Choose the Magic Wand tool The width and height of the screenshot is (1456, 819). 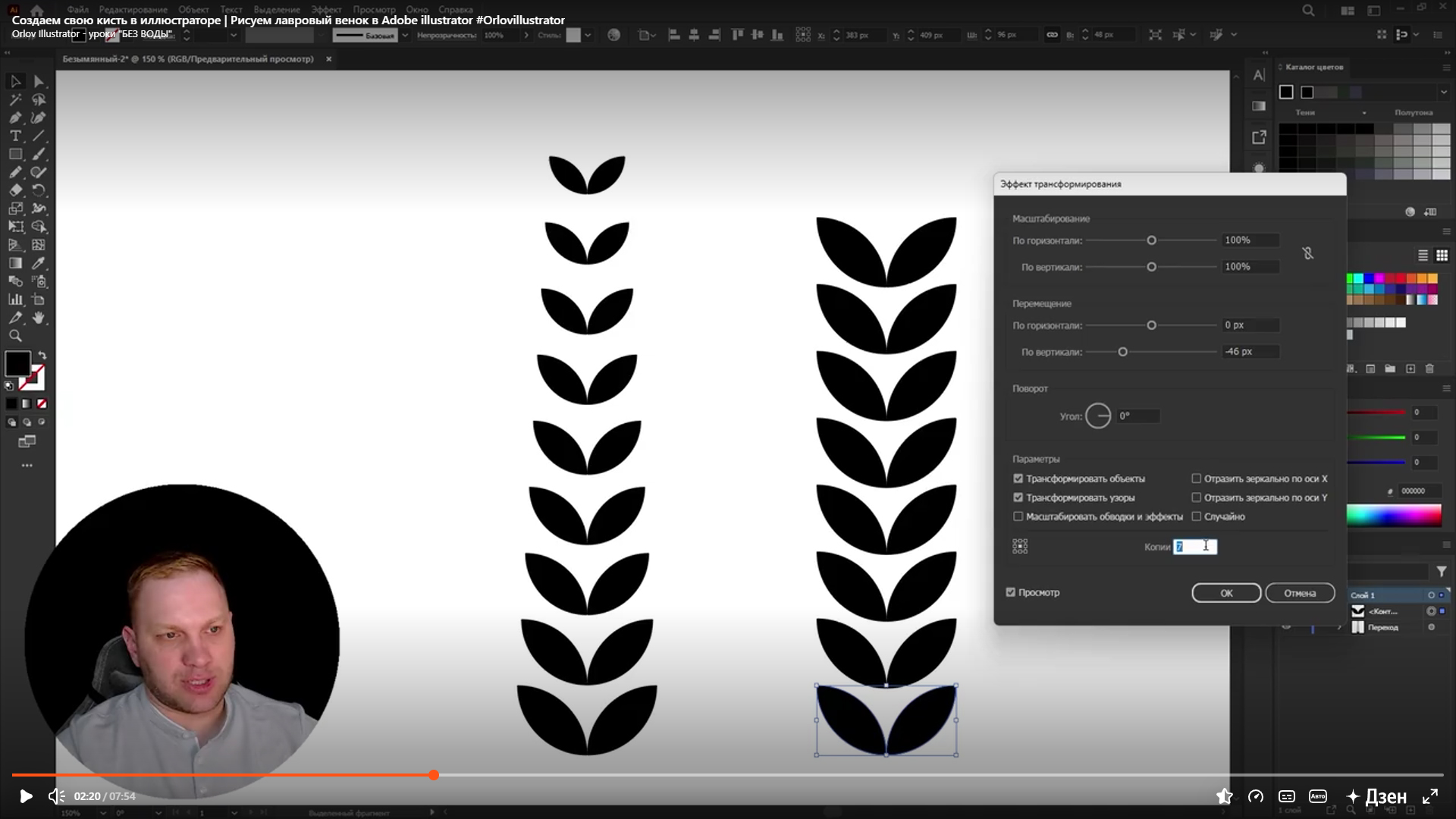(15, 99)
